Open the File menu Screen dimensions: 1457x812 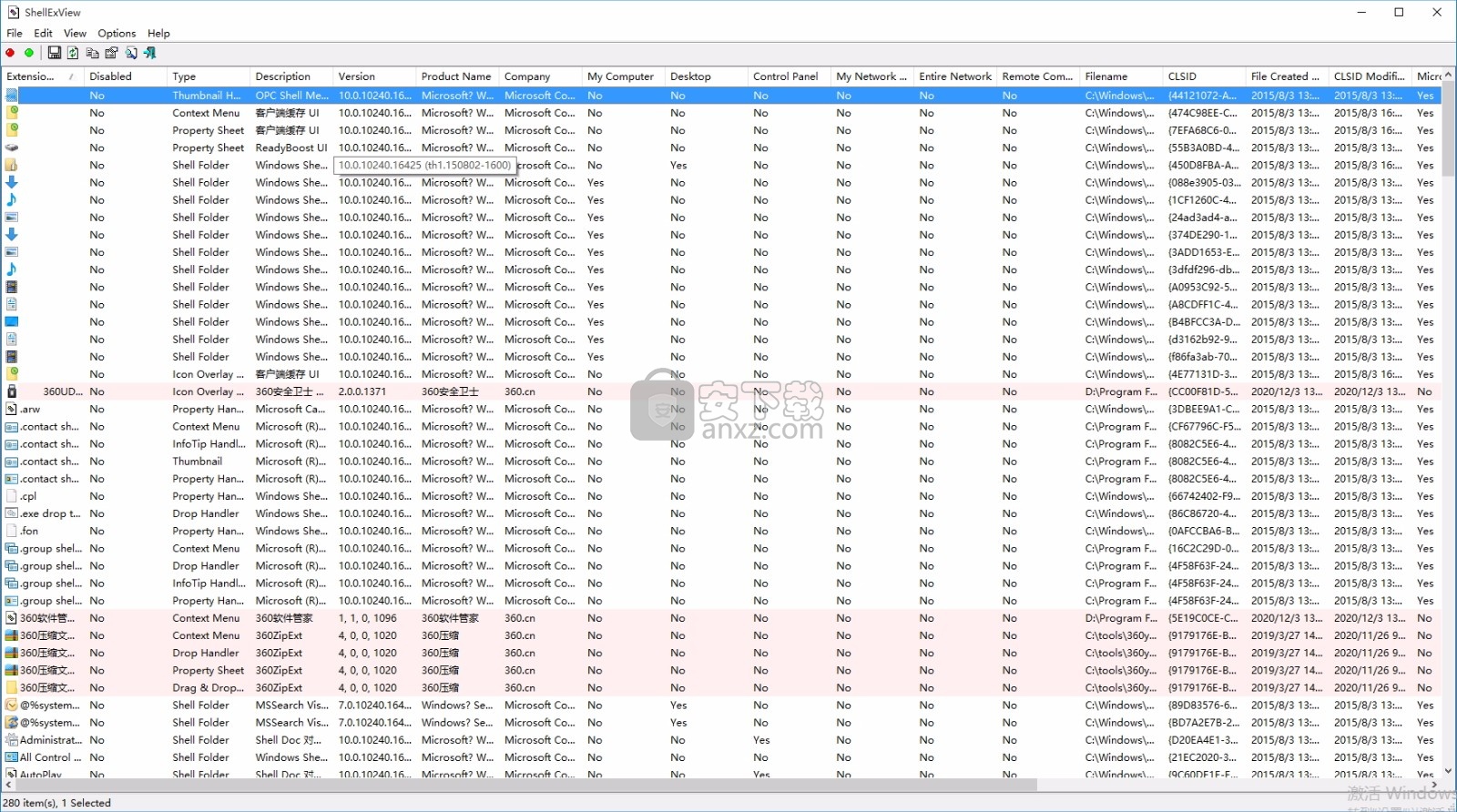click(15, 33)
